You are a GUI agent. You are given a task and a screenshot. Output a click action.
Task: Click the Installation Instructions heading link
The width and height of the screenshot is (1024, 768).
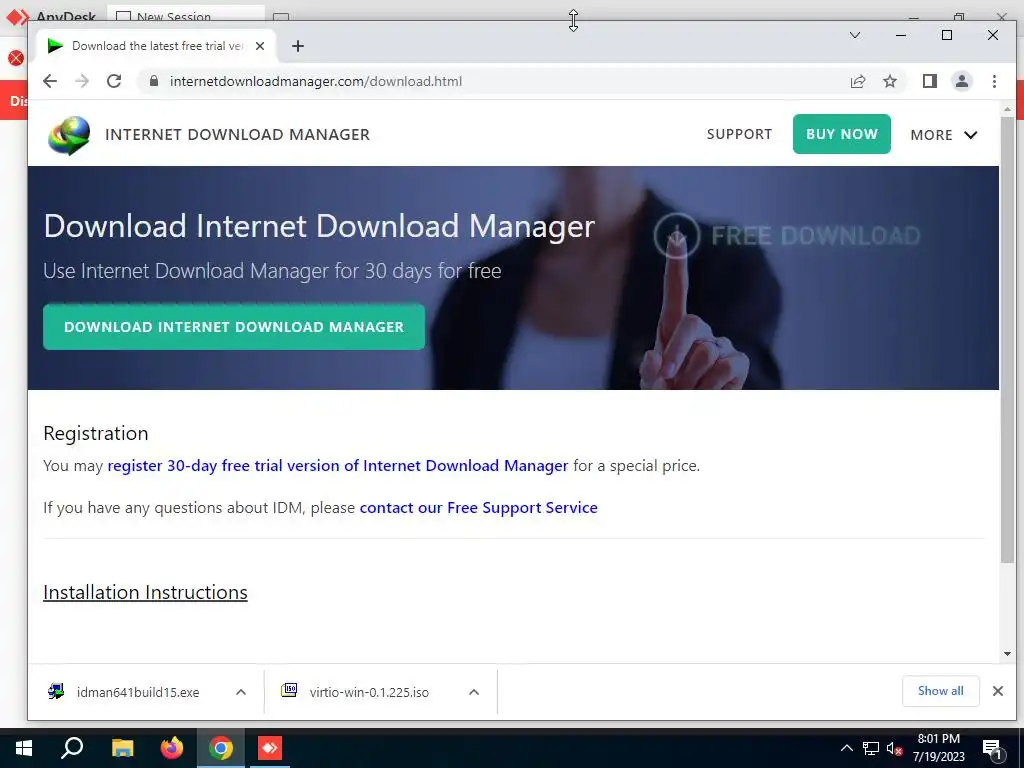pos(145,592)
